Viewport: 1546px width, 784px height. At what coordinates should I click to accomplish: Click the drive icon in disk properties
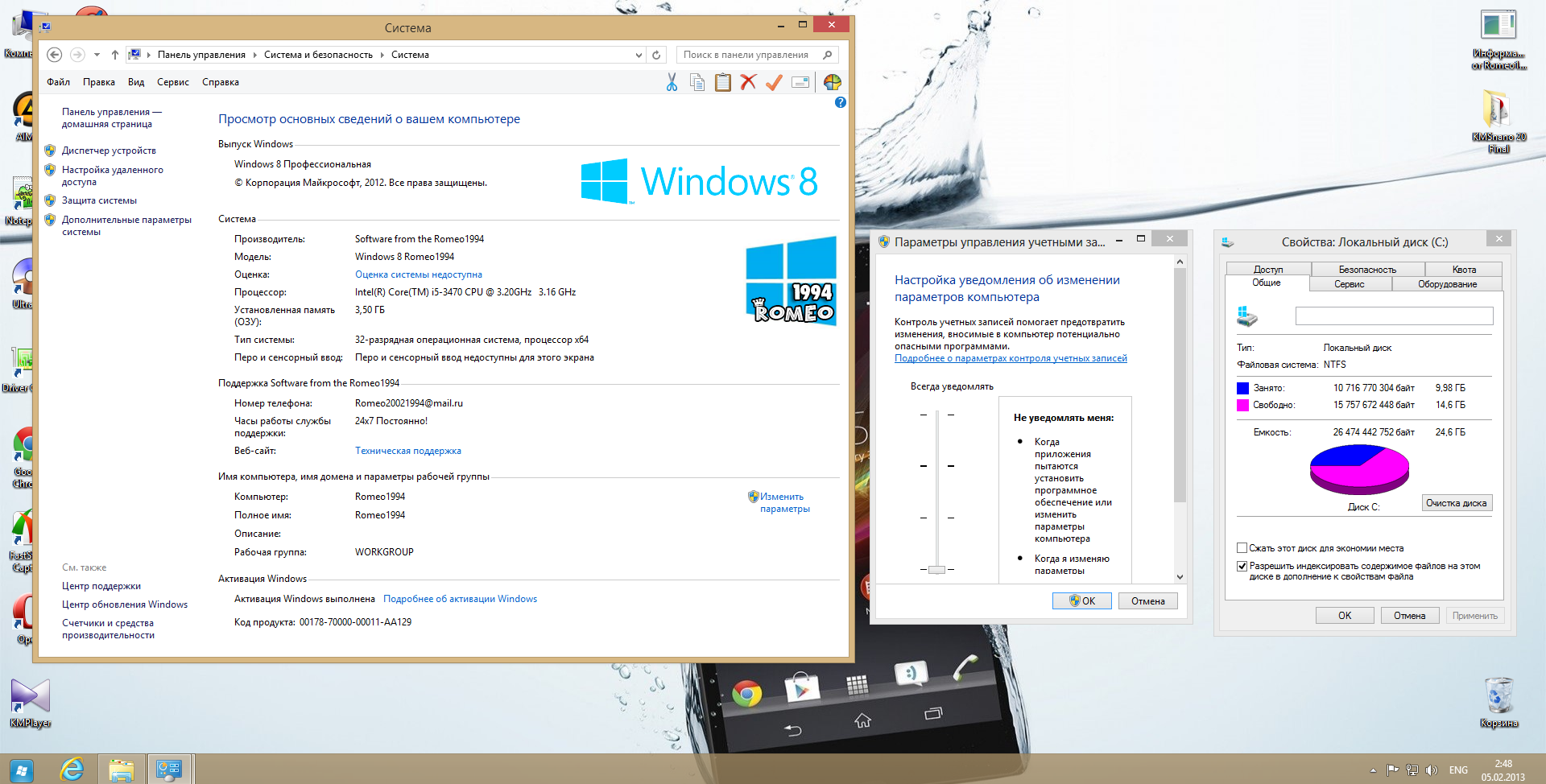[1246, 316]
